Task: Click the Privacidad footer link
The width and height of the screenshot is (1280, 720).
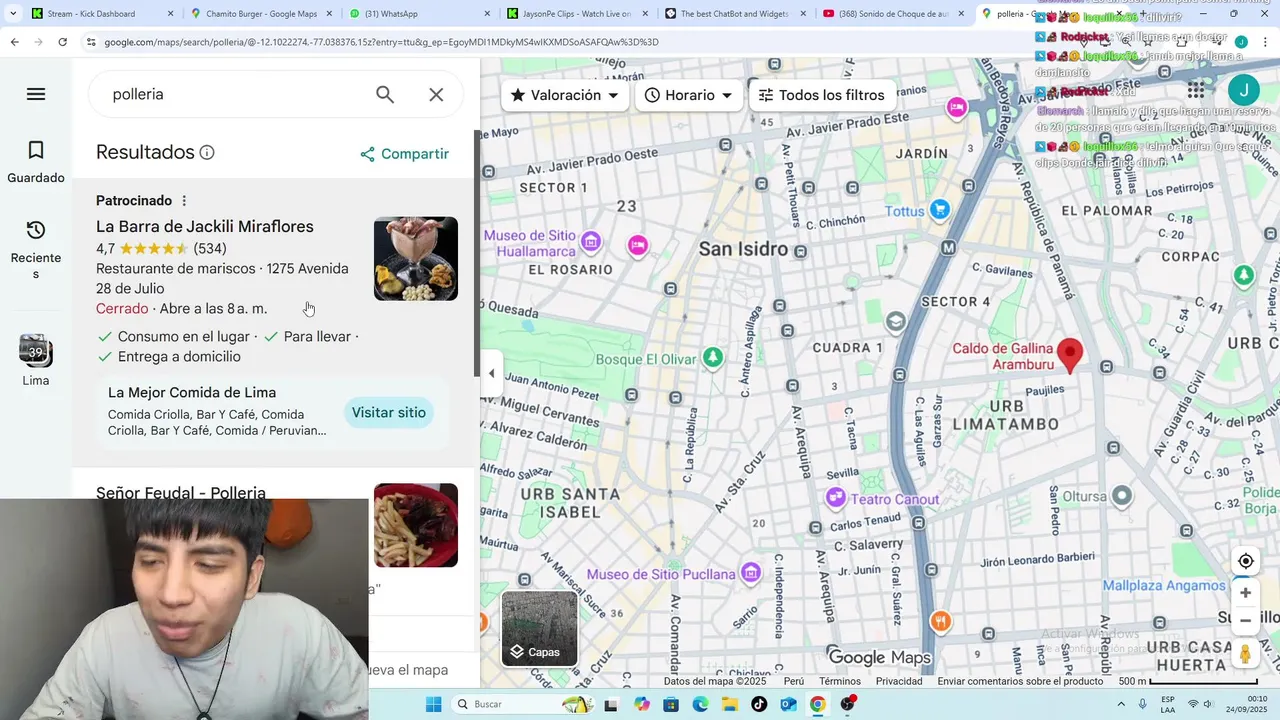Action: pyautogui.click(x=899, y=681)
